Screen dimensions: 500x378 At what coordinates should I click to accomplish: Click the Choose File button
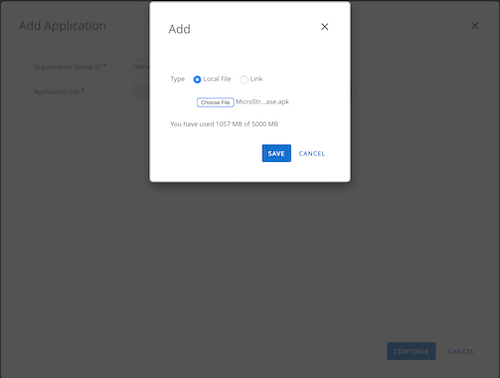click(x=215, y=102)
